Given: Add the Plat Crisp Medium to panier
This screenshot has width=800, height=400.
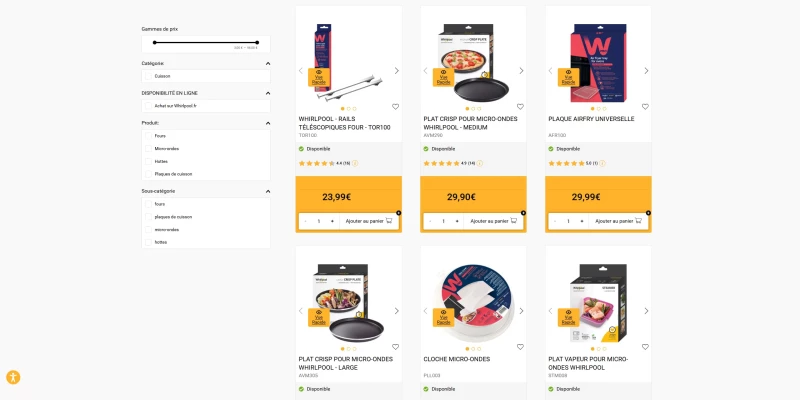Looking at the screenshot, I should (x=493, y=221).
